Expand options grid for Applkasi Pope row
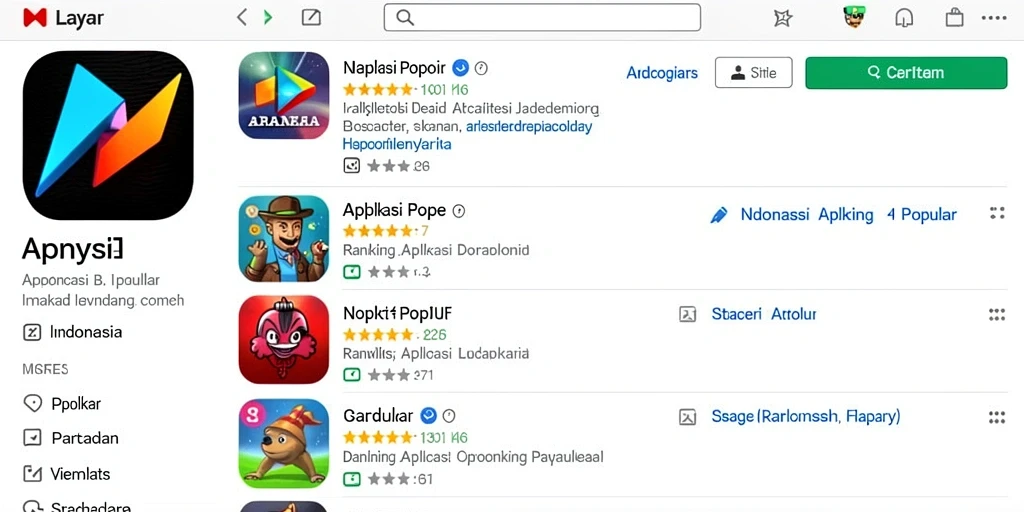The image size is (1024, 512). (997, 213)
